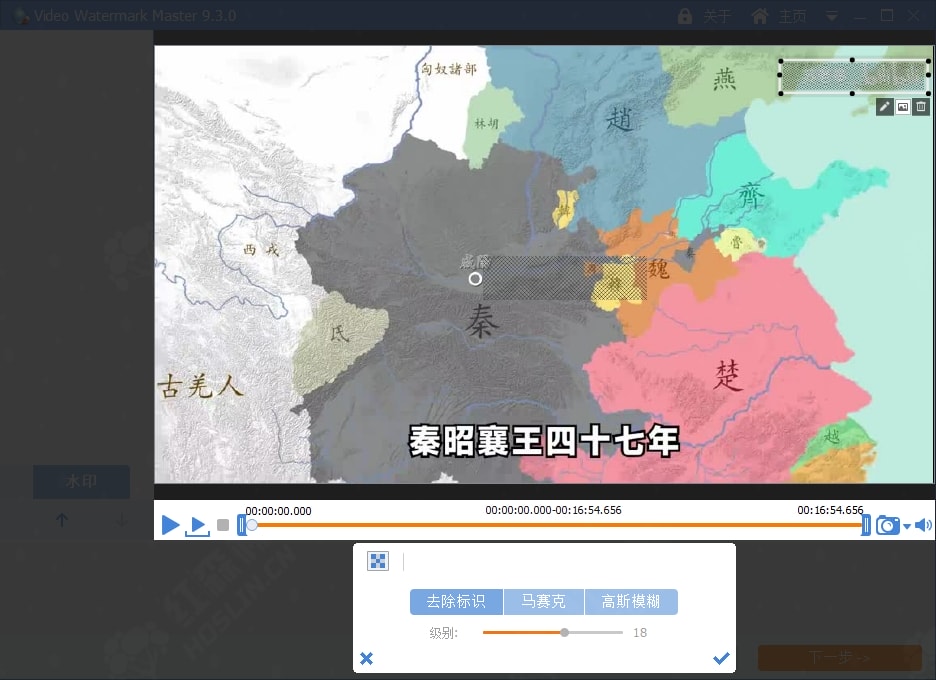Confirm settings with the blue checkmark
Image resolution: width=936 pixels, height=680 pixels.
721,658
